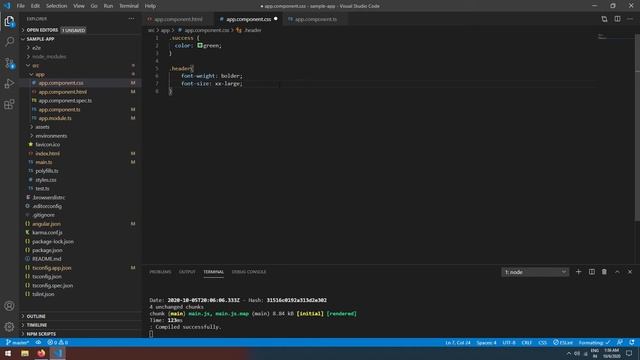Screen dimensions: 640x360
Task: Expand the NPM Scripts section
Action: coord(80,334)
